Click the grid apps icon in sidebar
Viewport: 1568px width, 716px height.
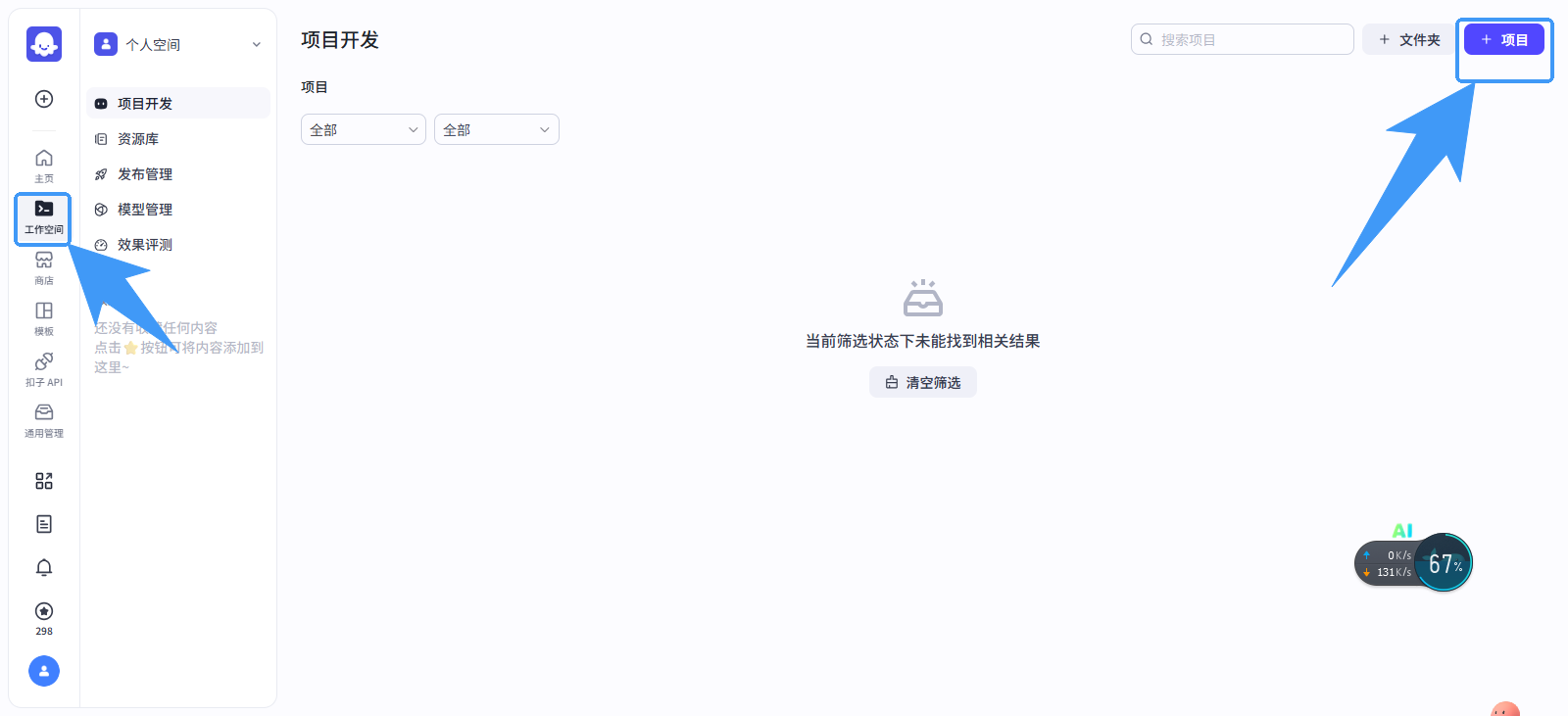click(x=44, y=481)
